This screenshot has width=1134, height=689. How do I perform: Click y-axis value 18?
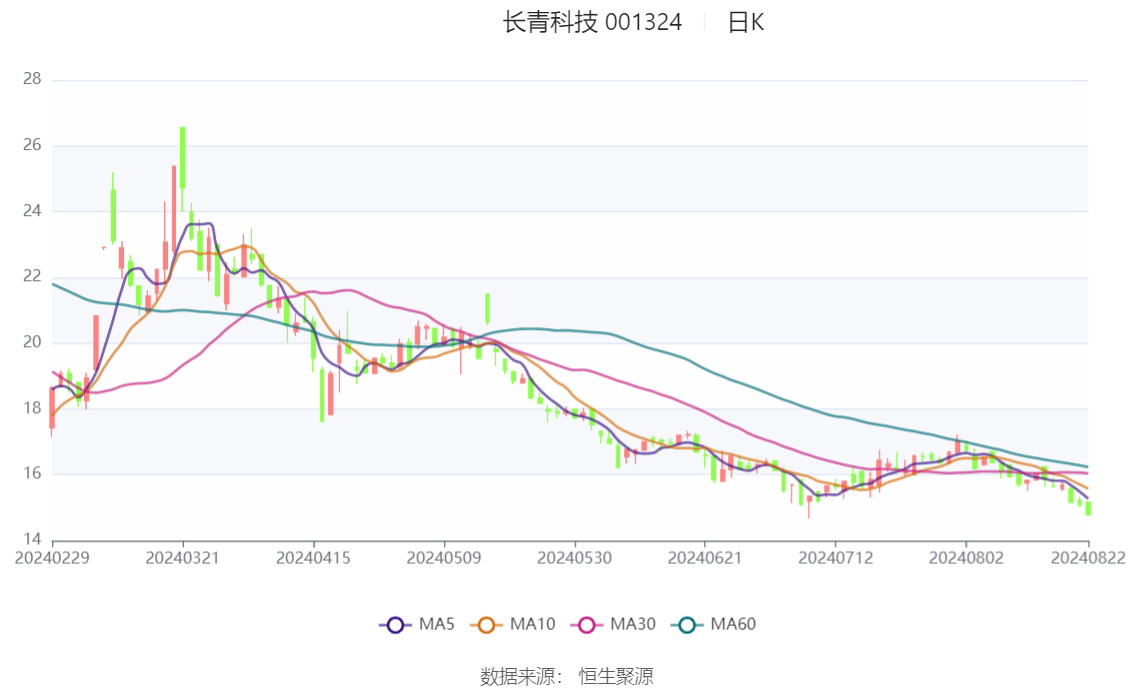[x=32, y=408]
